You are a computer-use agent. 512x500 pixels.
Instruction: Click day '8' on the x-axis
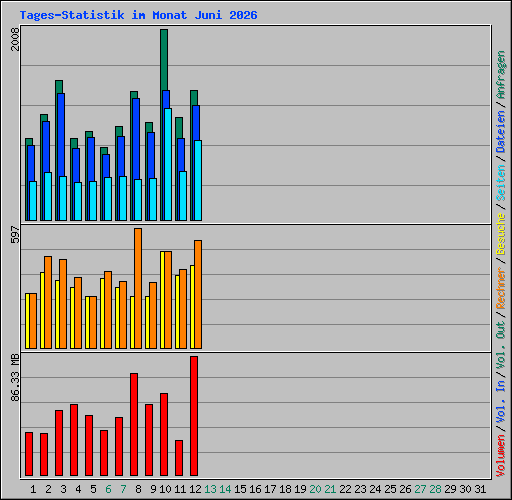pos(138,489)
